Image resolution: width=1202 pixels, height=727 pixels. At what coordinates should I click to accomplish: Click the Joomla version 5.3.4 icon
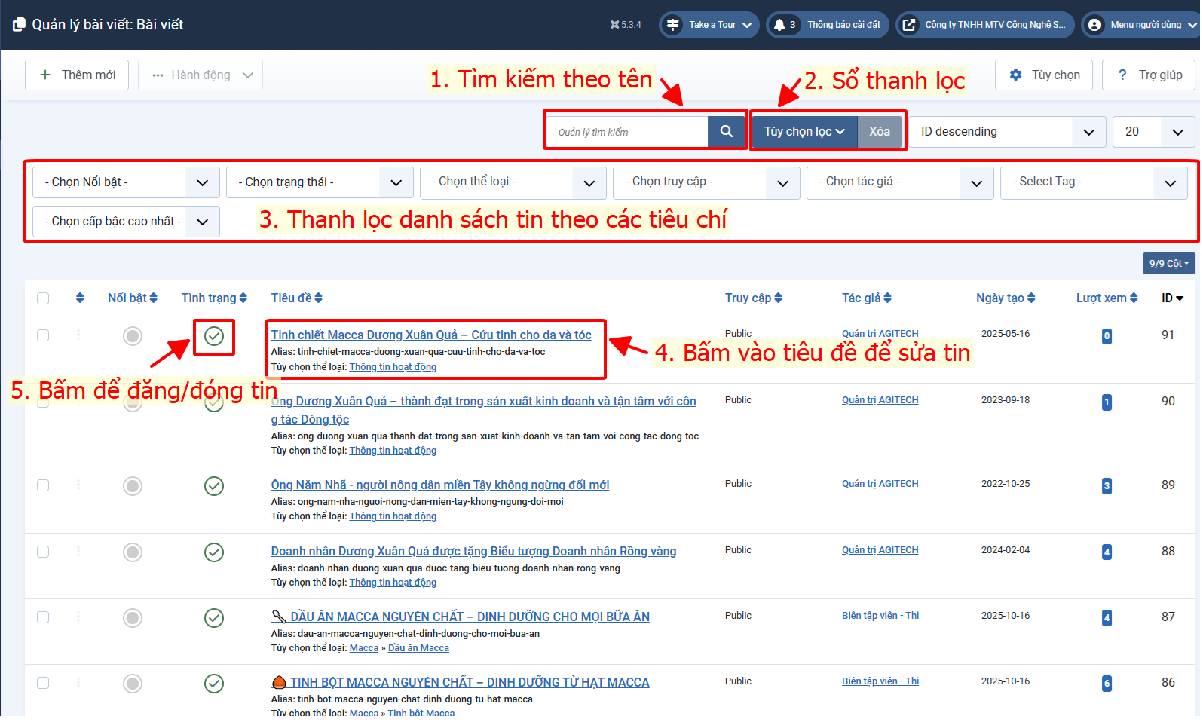[x=627, y=25]
